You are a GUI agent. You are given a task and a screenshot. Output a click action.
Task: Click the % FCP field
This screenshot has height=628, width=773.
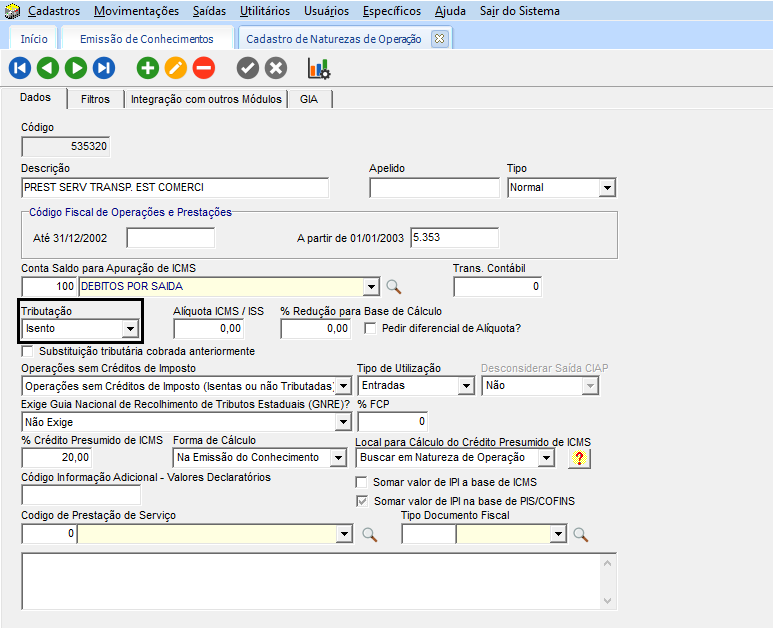[x=392, y=421]
